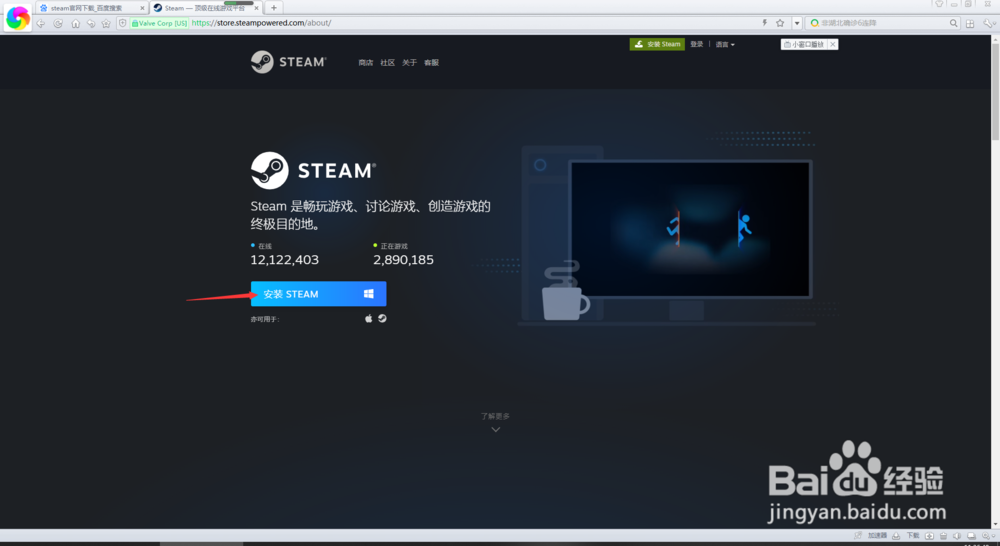The width and height of the screenshot is (1000, 546).
Task: Reload the page with the refresh icon
Action: tap(58, 24)
